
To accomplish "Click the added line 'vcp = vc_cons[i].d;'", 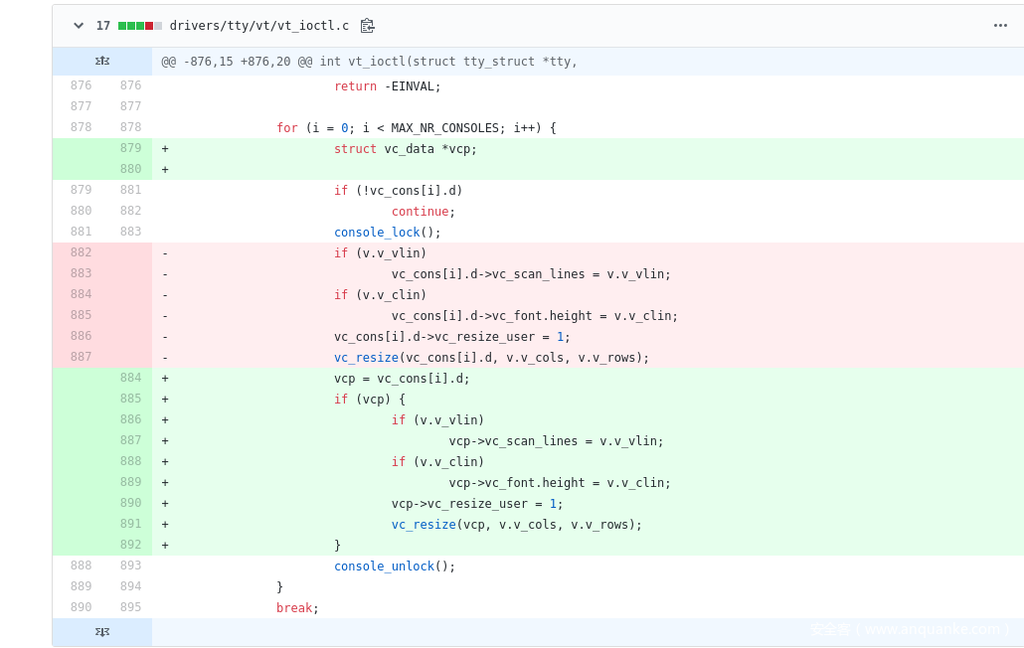I will [401, 378].
